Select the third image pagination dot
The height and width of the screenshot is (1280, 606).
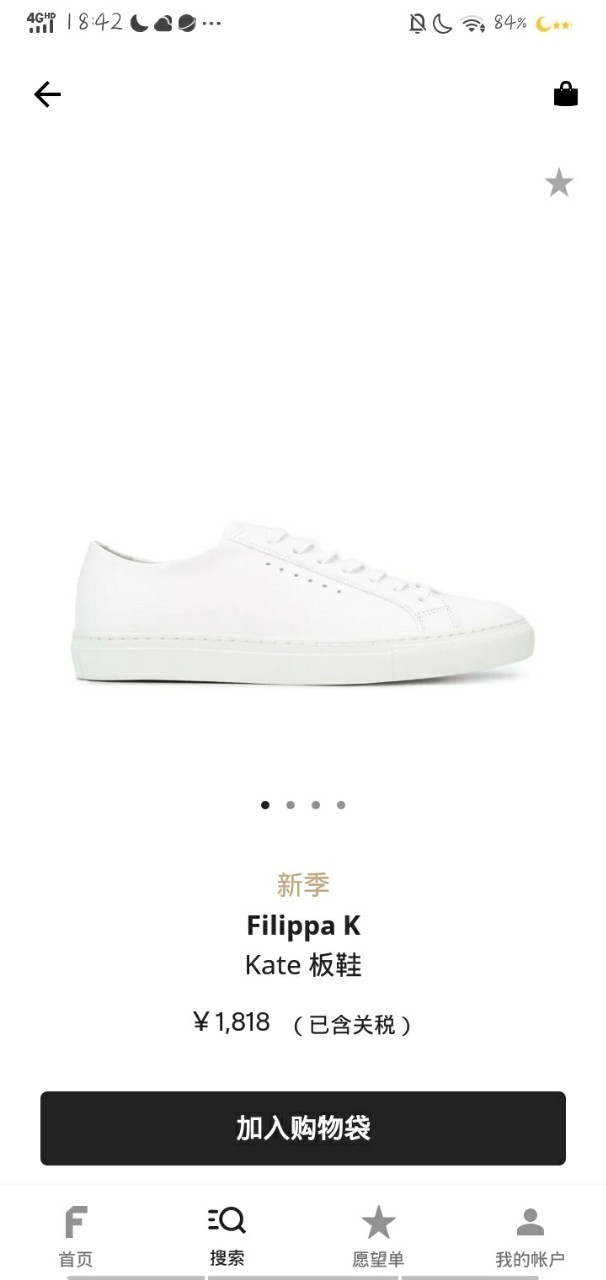tap(315, 805)
